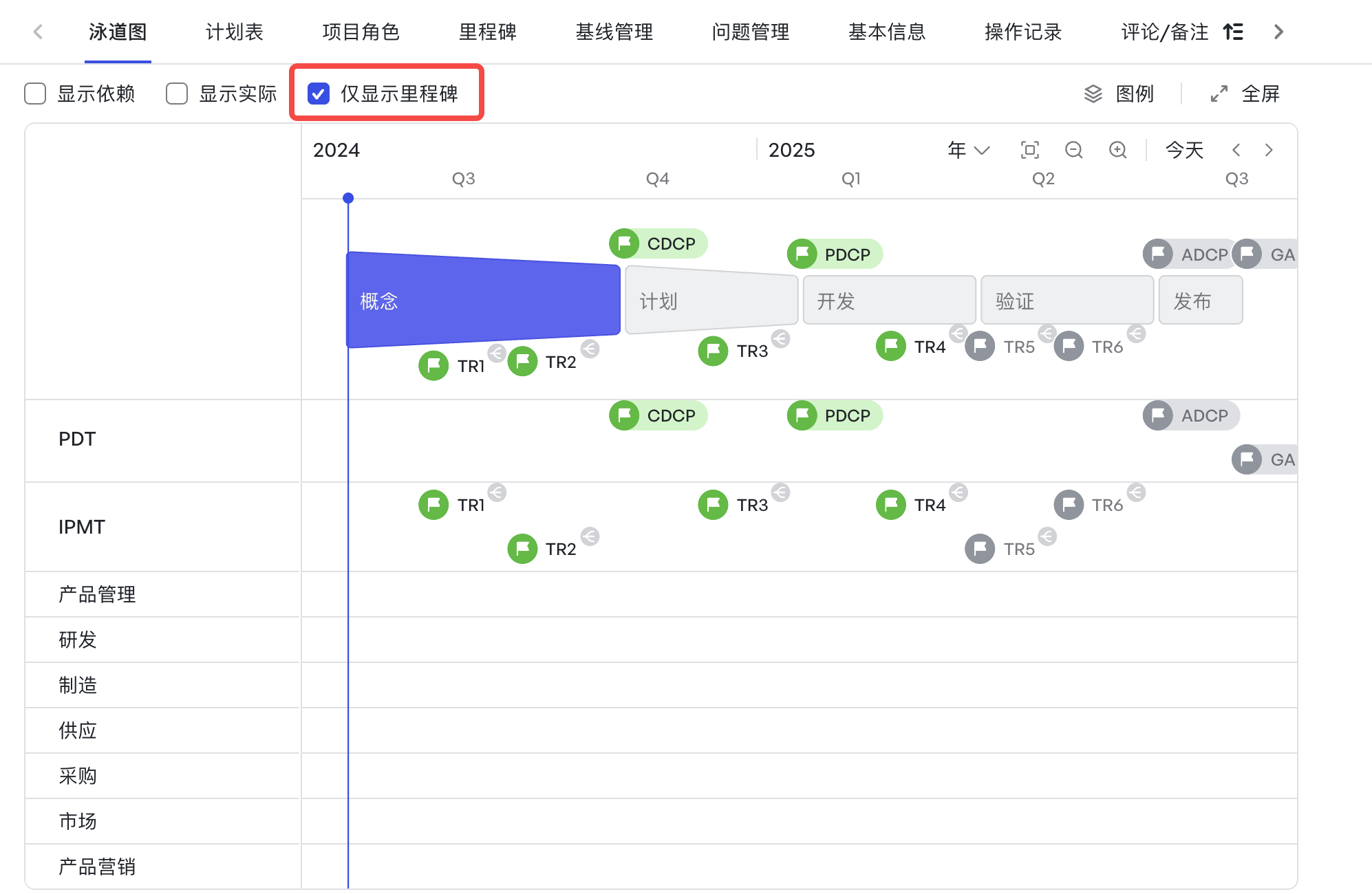Select the 开发 phase block
The image size is (1372, 894).
click(x=889, y=300)
